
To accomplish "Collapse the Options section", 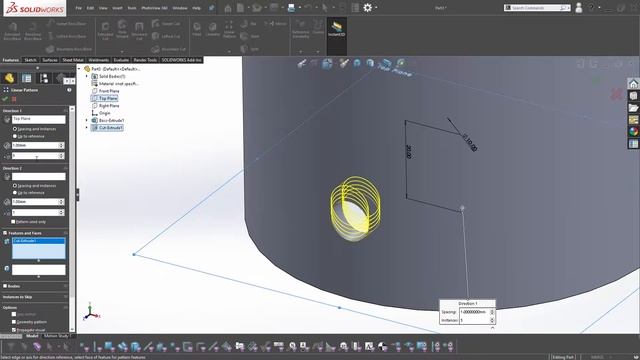I will (65, 307).
